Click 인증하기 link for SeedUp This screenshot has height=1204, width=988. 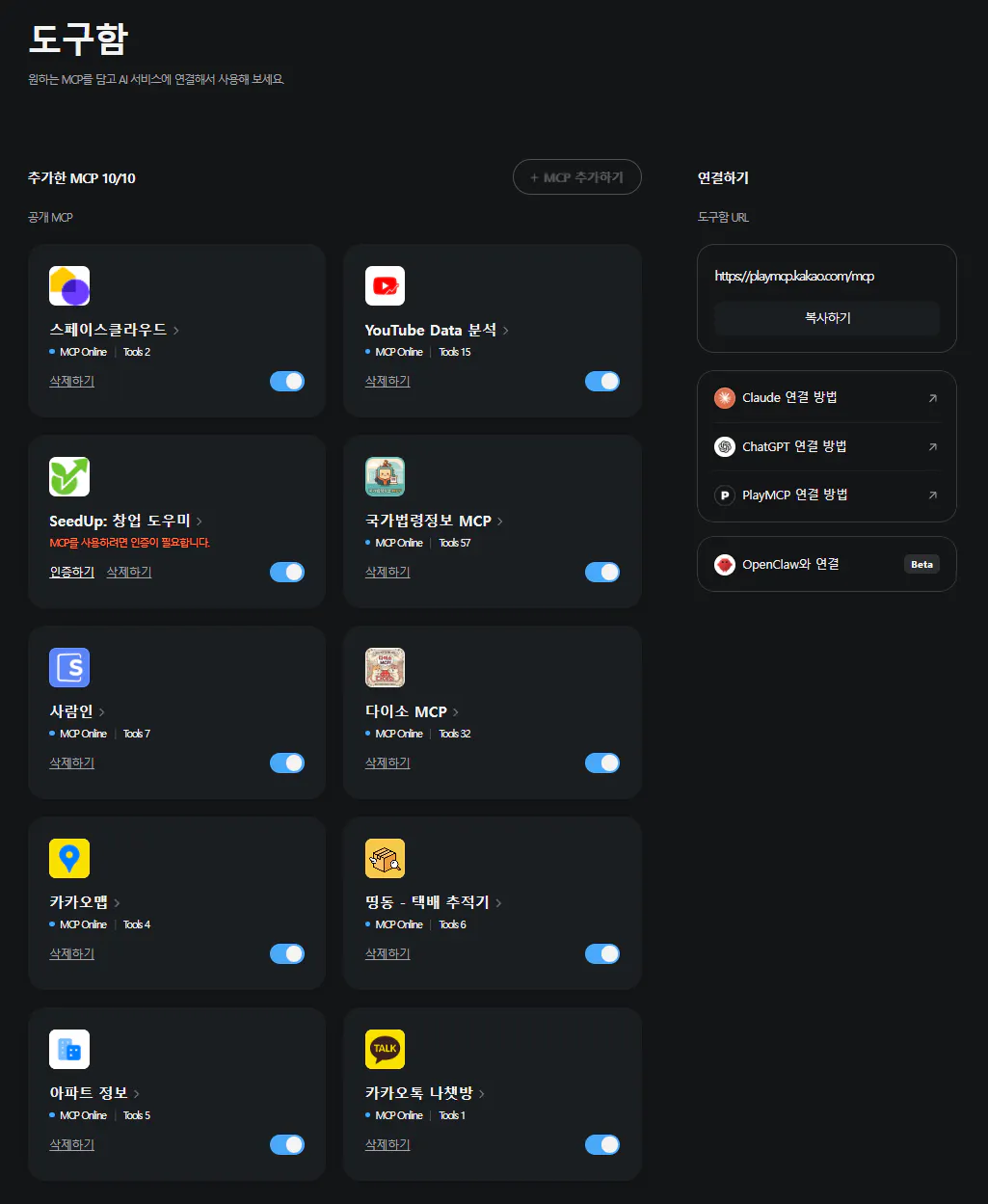tap(72, 573)
